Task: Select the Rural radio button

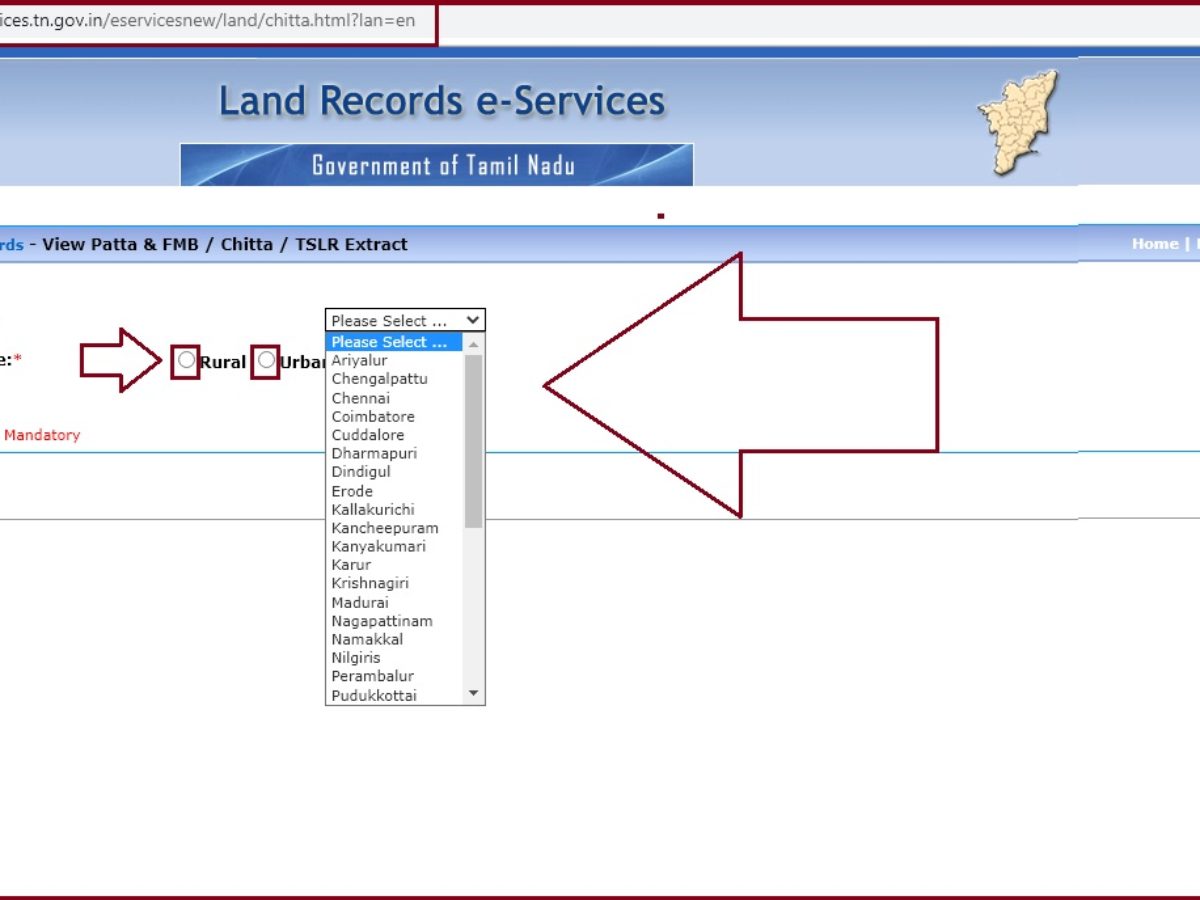Action: point(186,360)
